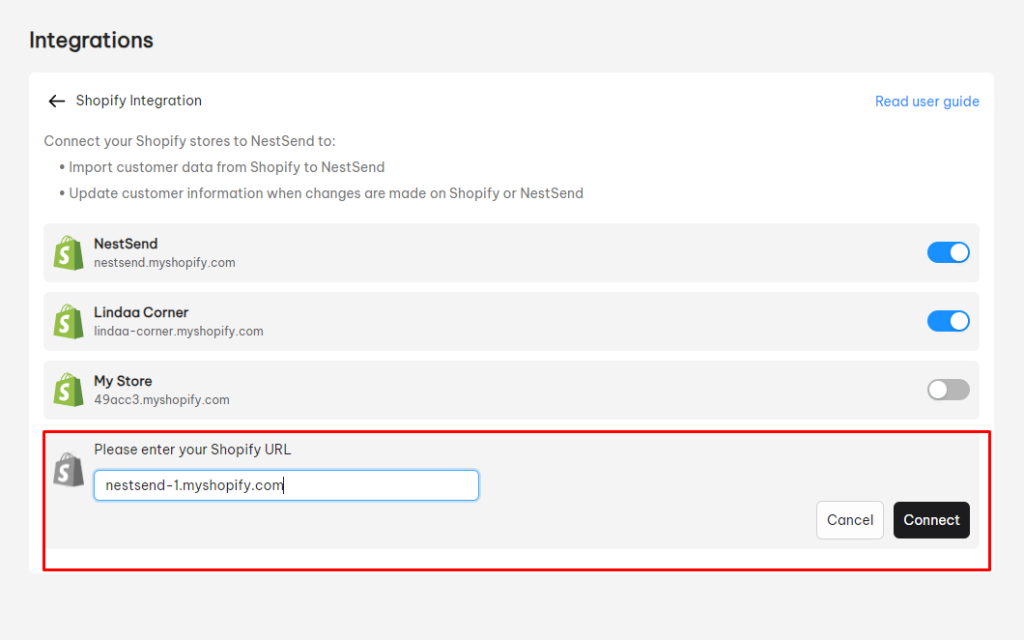Select the NestSend store name
This screenshot has height=640, width=1024.
125,244
